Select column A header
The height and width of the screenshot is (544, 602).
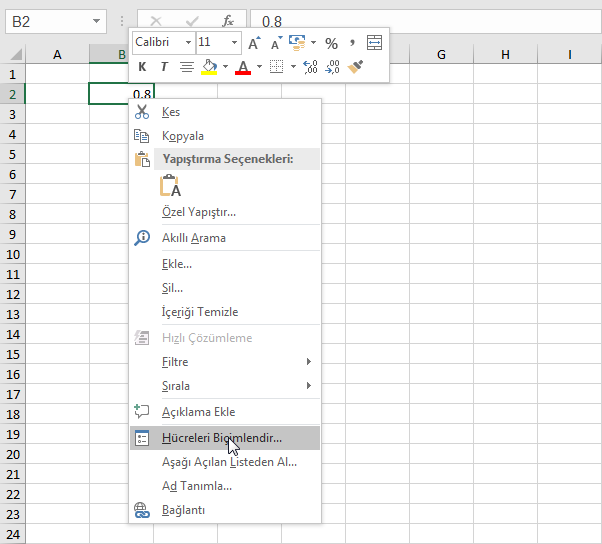pyautogui.click(x=57, y=55)
